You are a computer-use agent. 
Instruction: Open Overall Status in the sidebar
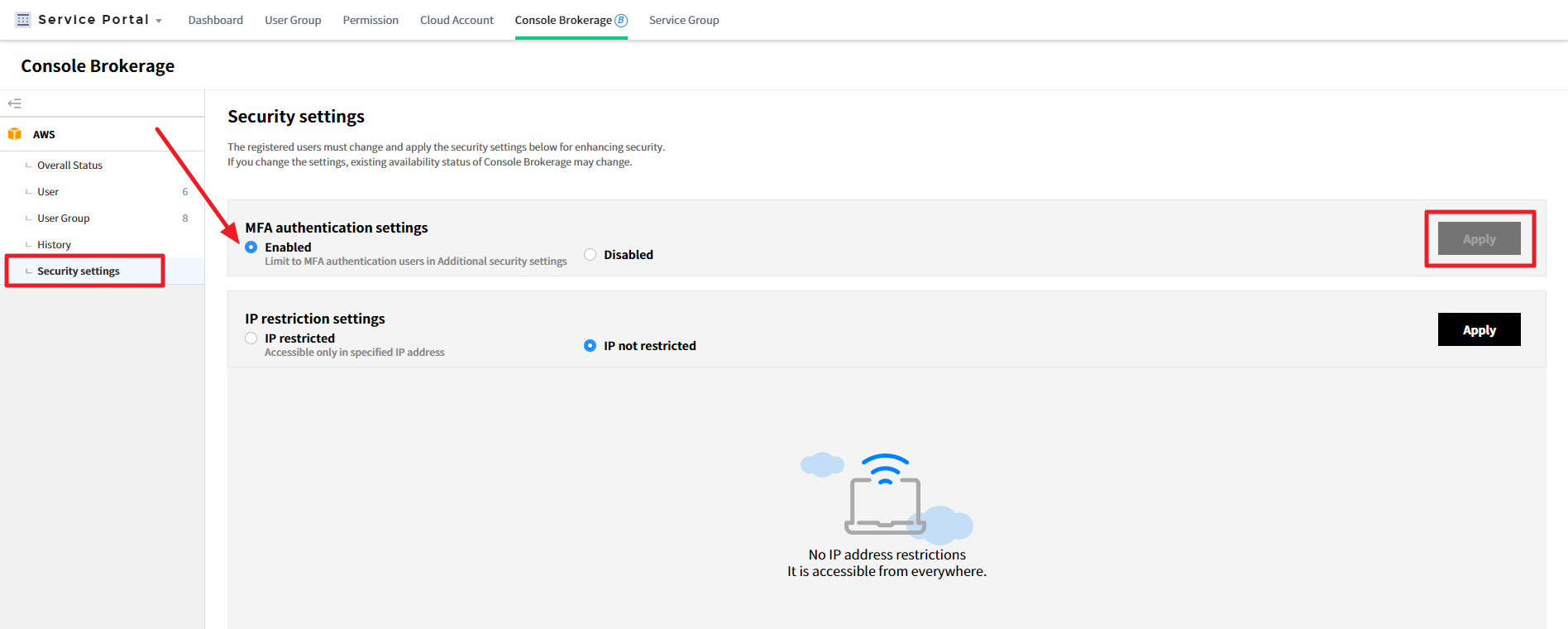click(70, 166)
